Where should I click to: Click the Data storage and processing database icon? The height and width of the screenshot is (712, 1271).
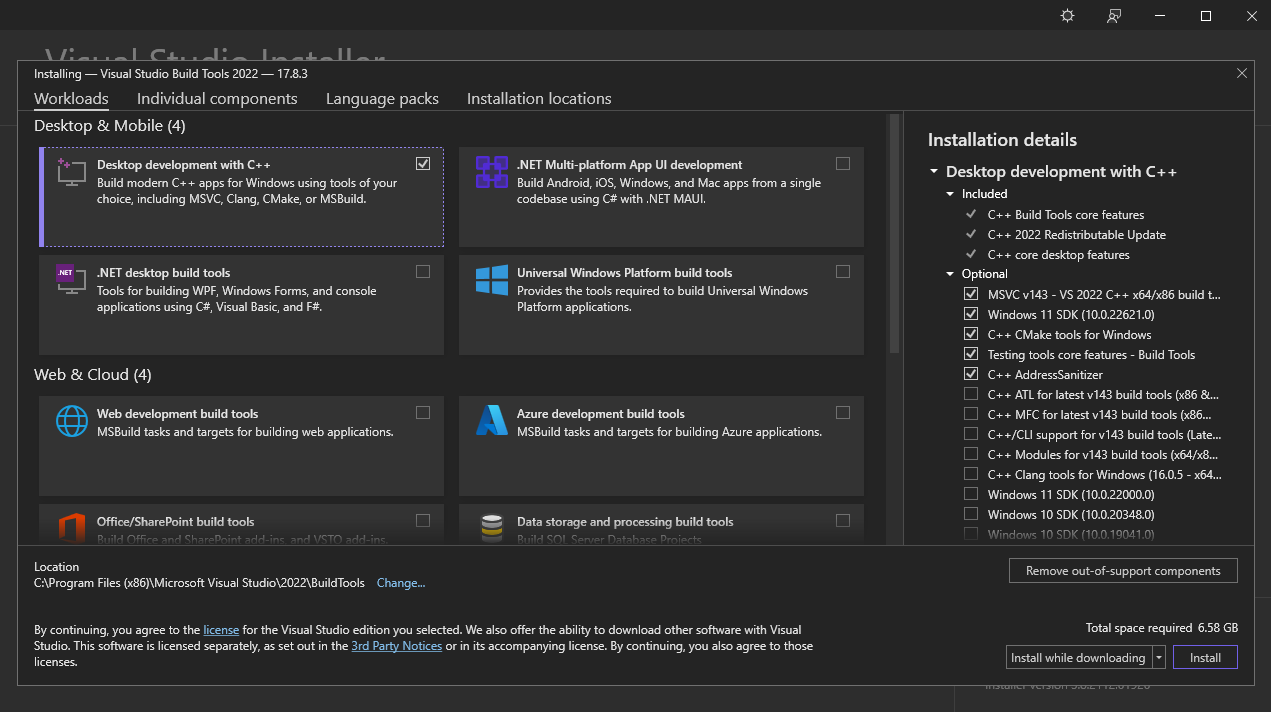[x=491, y=528]
